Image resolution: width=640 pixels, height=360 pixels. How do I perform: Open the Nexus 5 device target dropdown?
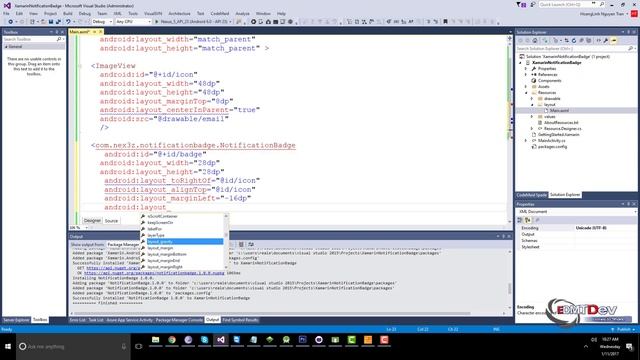pyautogui.click(x=231, y=22)
